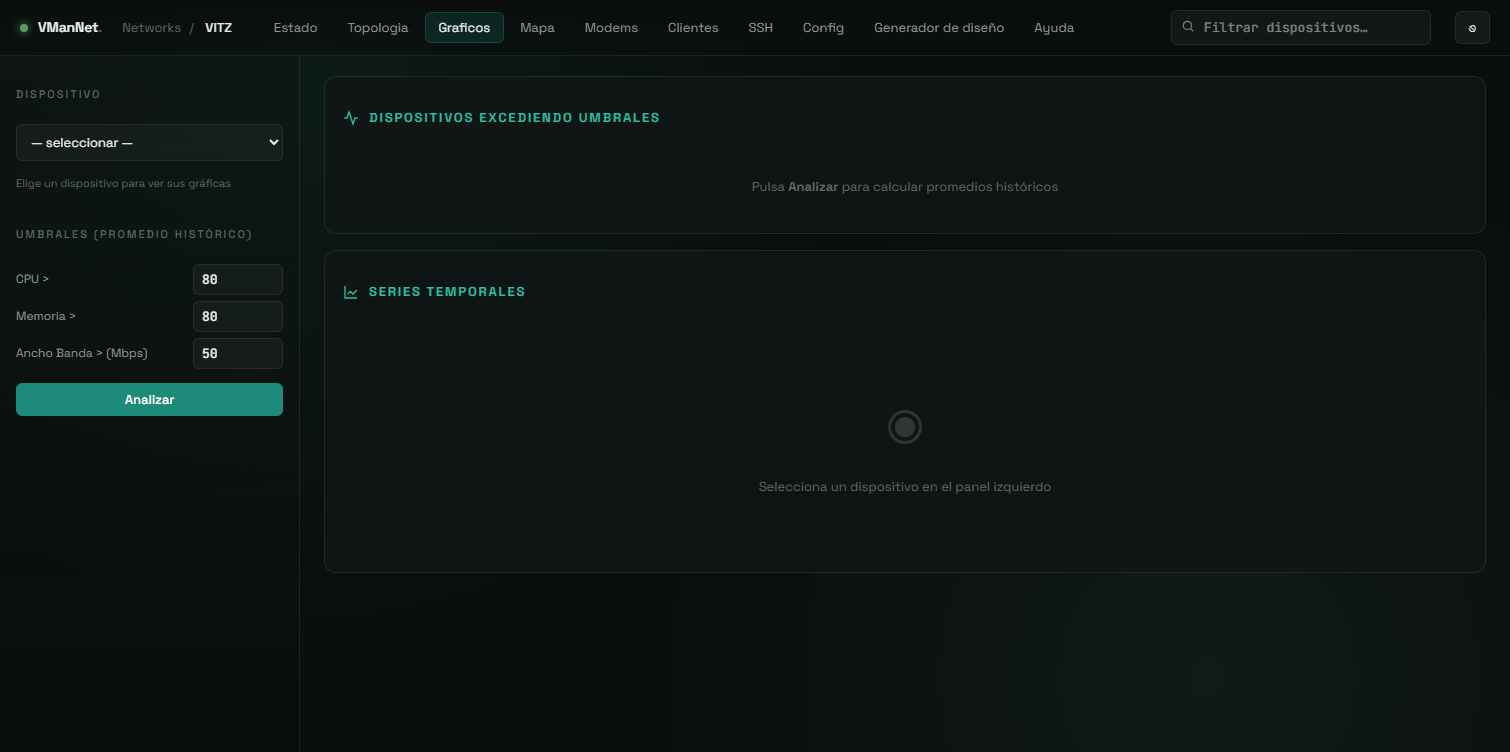1510x752 pixels.
Task: Click the 'Pulsa Analizar para calcular promedios históricos' text
Action: (904, 187)
